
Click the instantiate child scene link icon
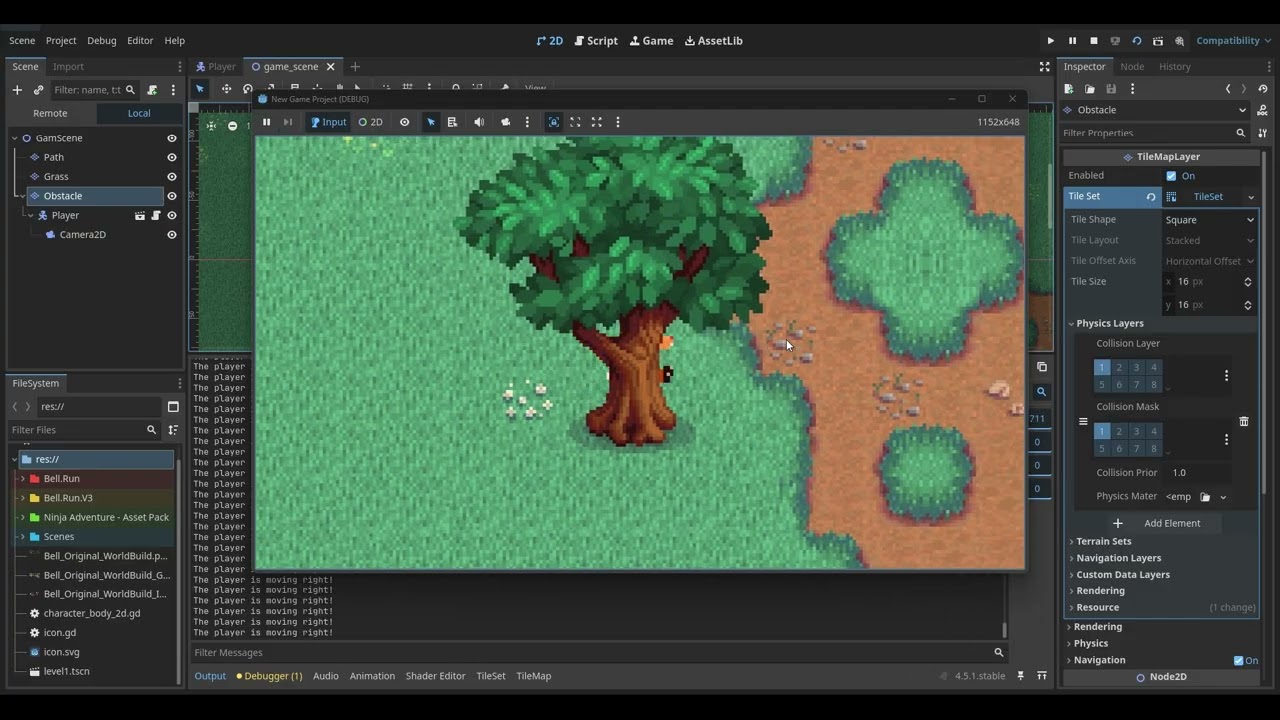(x=38, y=90)
